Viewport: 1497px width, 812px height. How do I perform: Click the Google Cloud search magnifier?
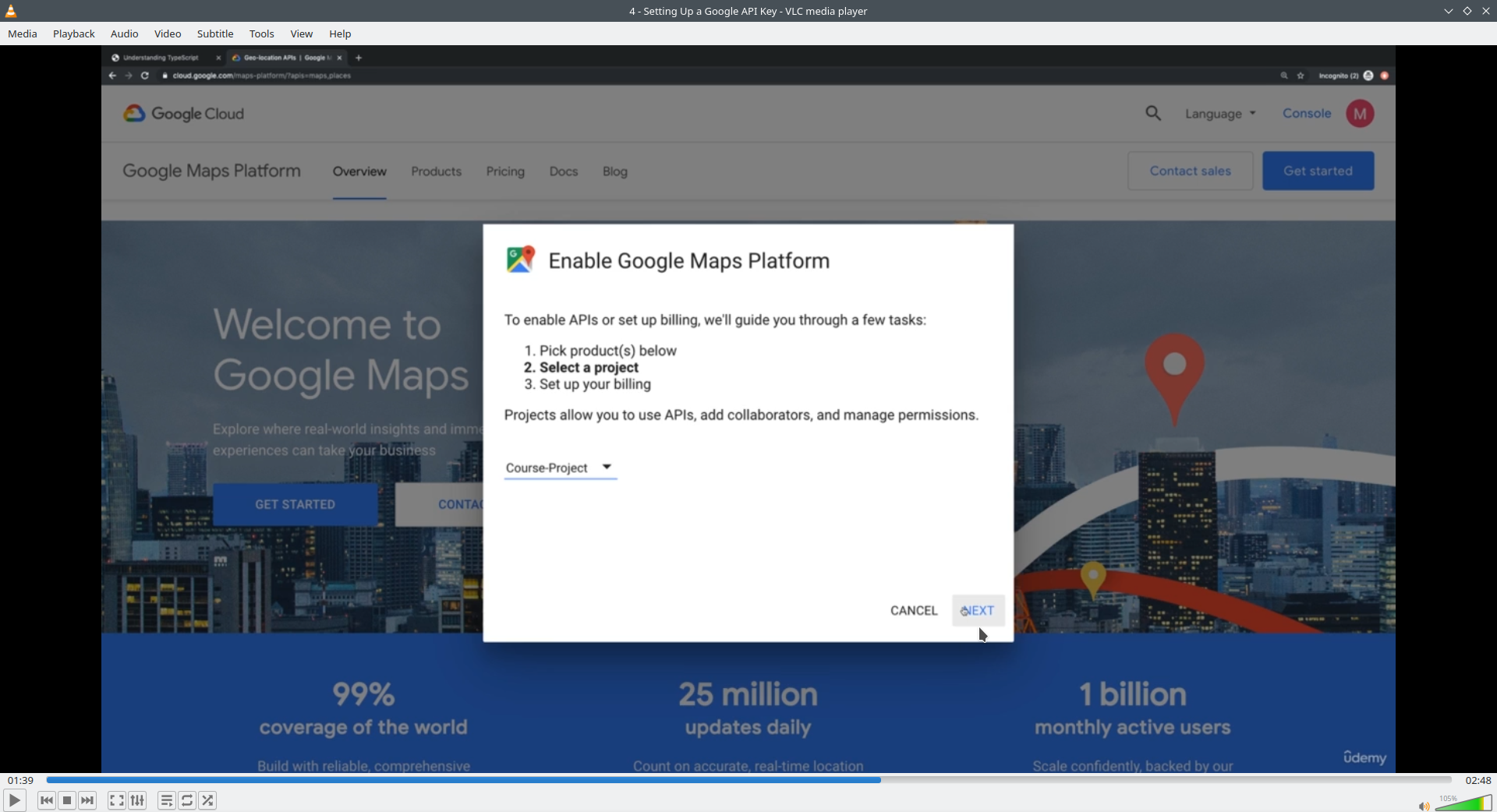point(1153,114)
